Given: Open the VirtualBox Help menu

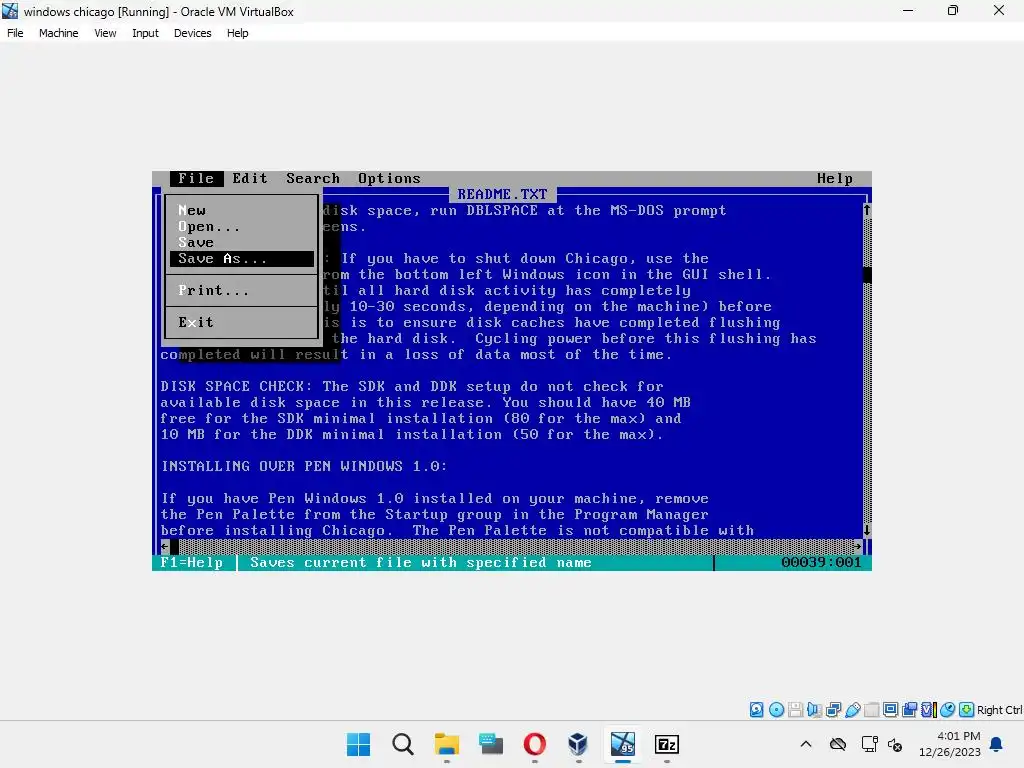Looking at the screenshot, I should click(x=237, y=33).
